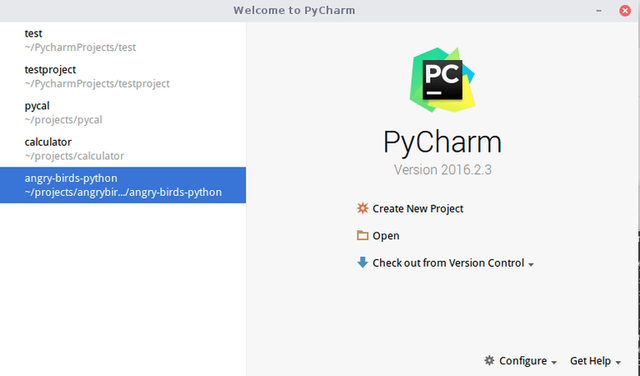Screen dimensions: 640x376
Task: Click the blue Check out download arrow icon
Action: (362, 262)
